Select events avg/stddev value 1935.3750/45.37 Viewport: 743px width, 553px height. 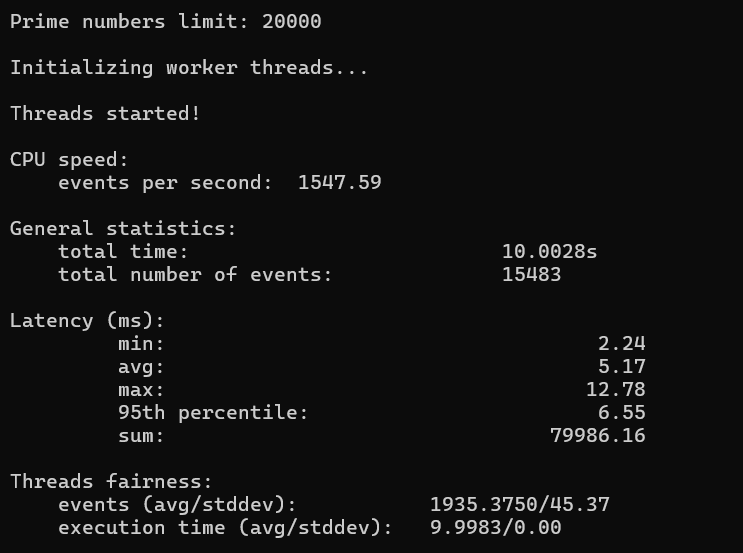pos(520,505)
